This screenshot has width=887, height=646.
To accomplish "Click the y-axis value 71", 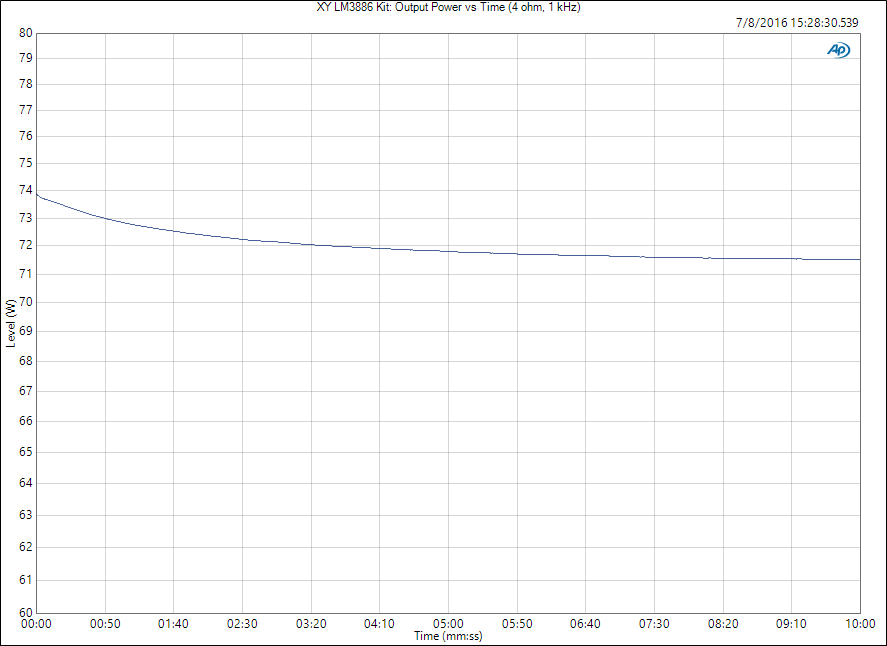I will pyautogui.click(x=25, y=274).
